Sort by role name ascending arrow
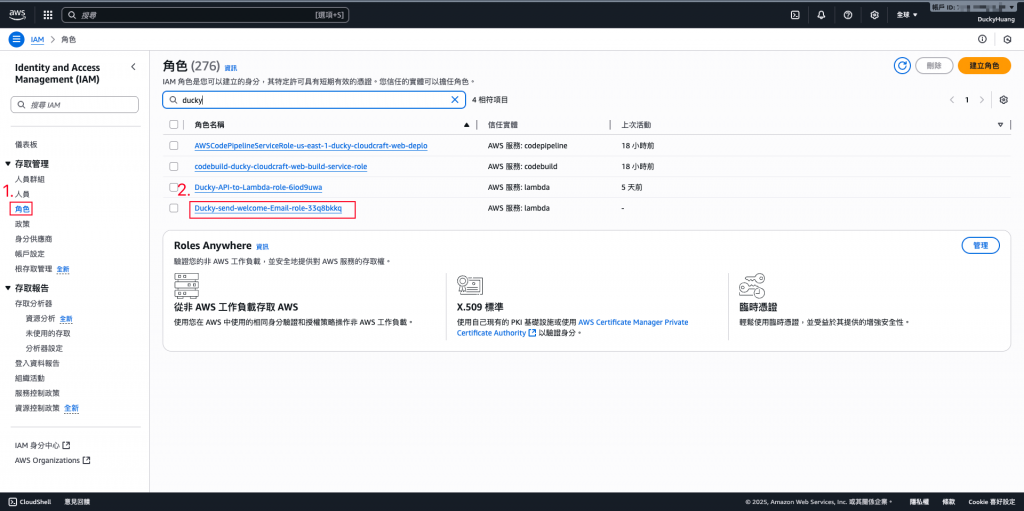The height and width of the screenshot is (511, 1024). click(466, 125)
